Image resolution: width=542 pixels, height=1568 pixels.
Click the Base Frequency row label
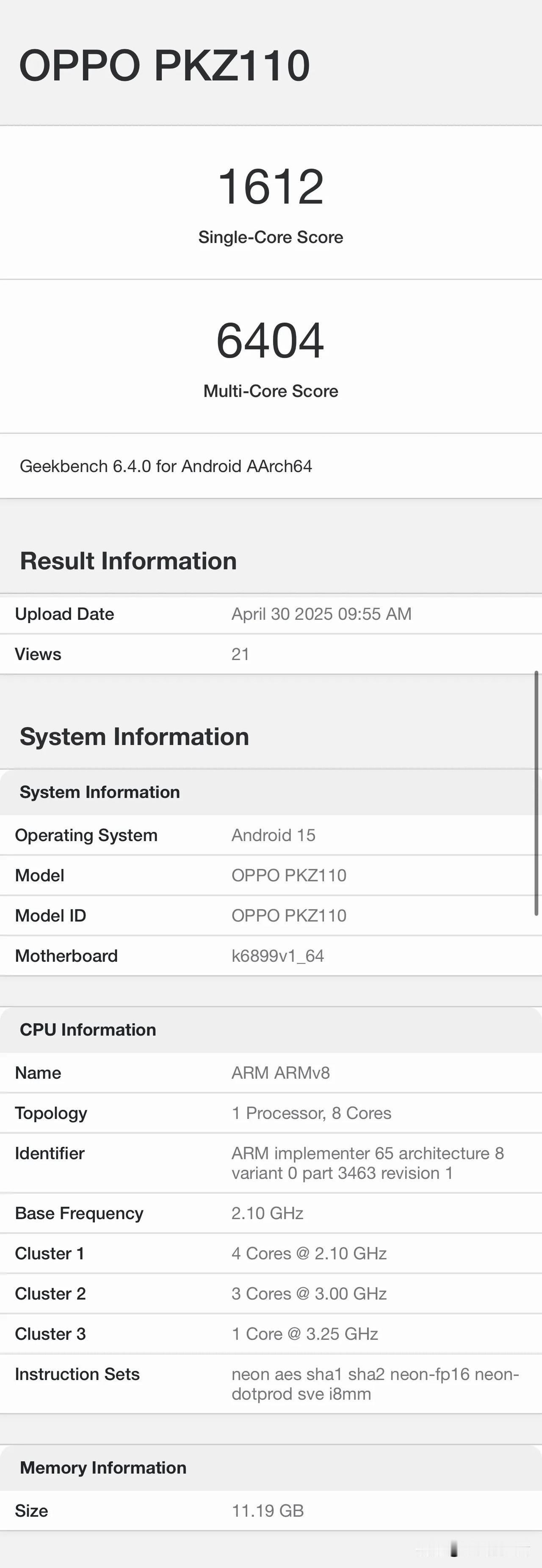click(x=79, y=1214)
